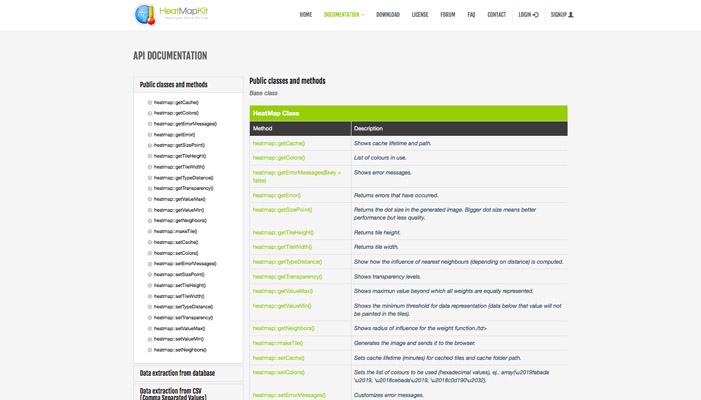The image size is (701, 400).
Task: Click the 'Returns tile height.' description
Action: coord(377,232)
